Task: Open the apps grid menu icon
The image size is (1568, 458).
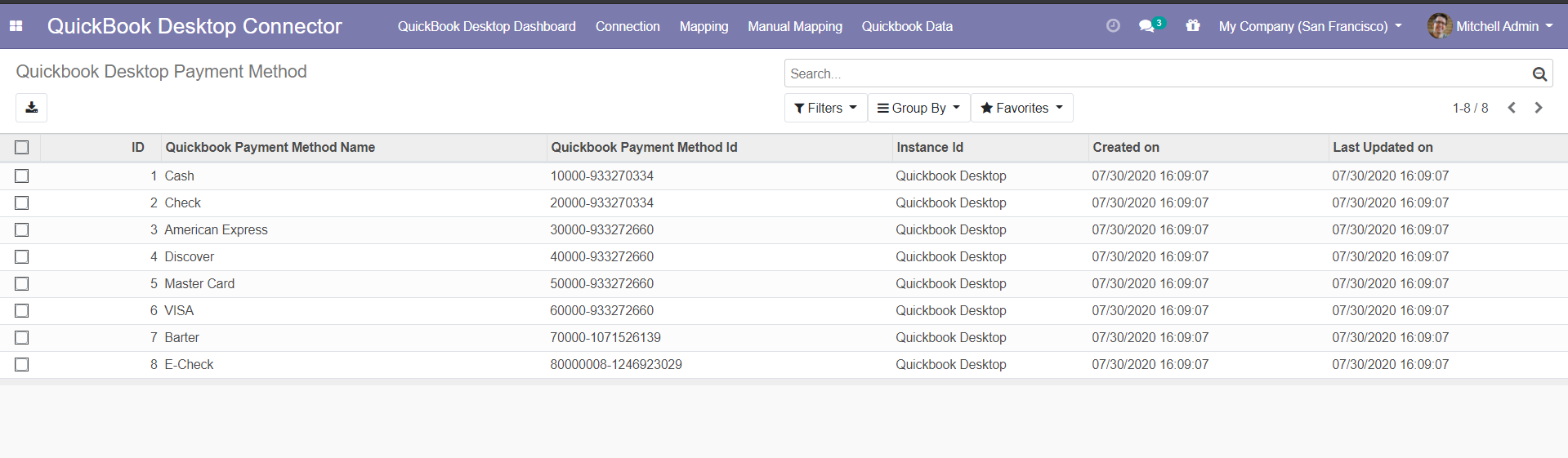Action: coord(16,26)
